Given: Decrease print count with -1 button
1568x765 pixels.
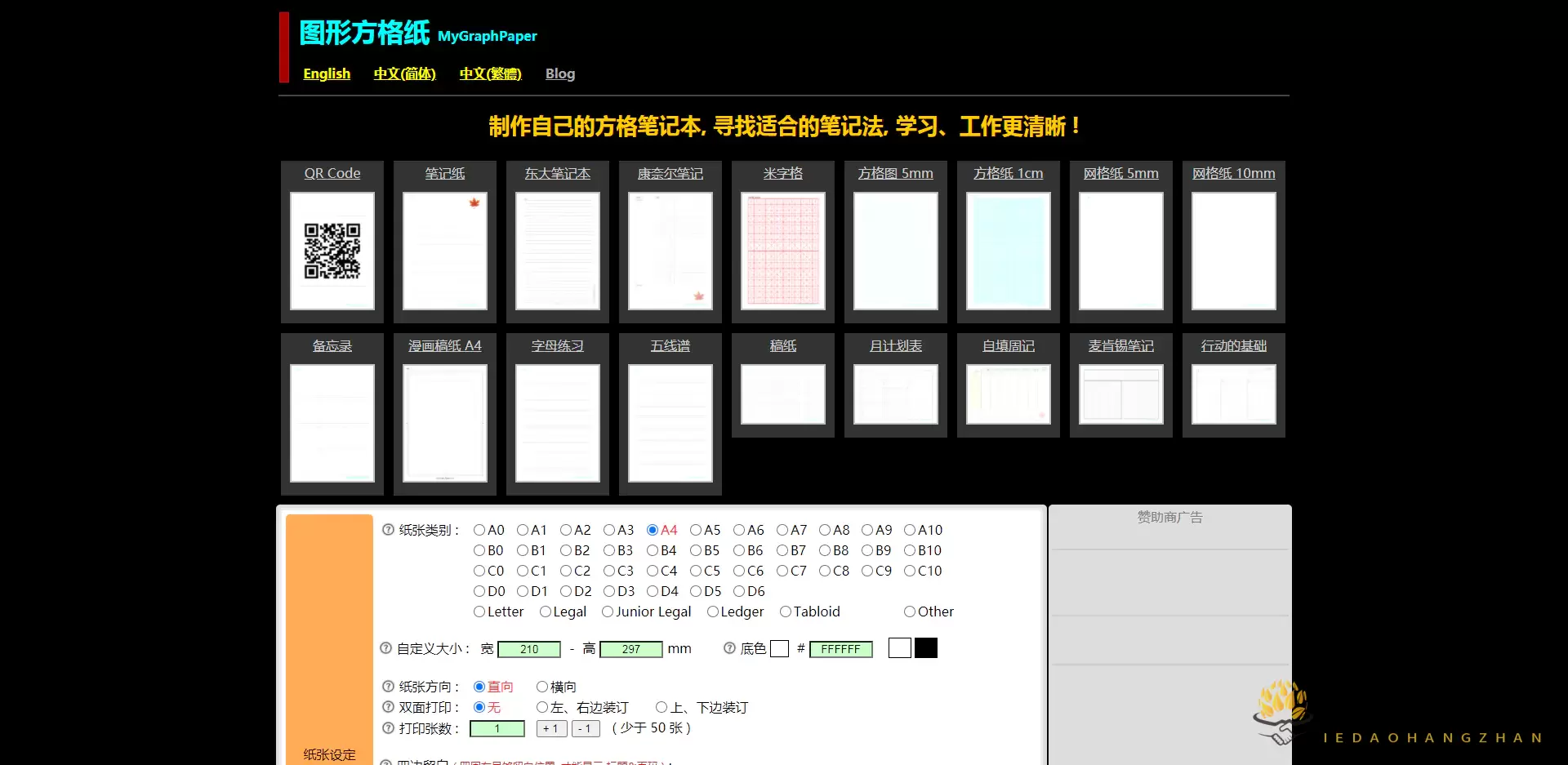Looking at the screenshot, I should (x=586, y=728).
